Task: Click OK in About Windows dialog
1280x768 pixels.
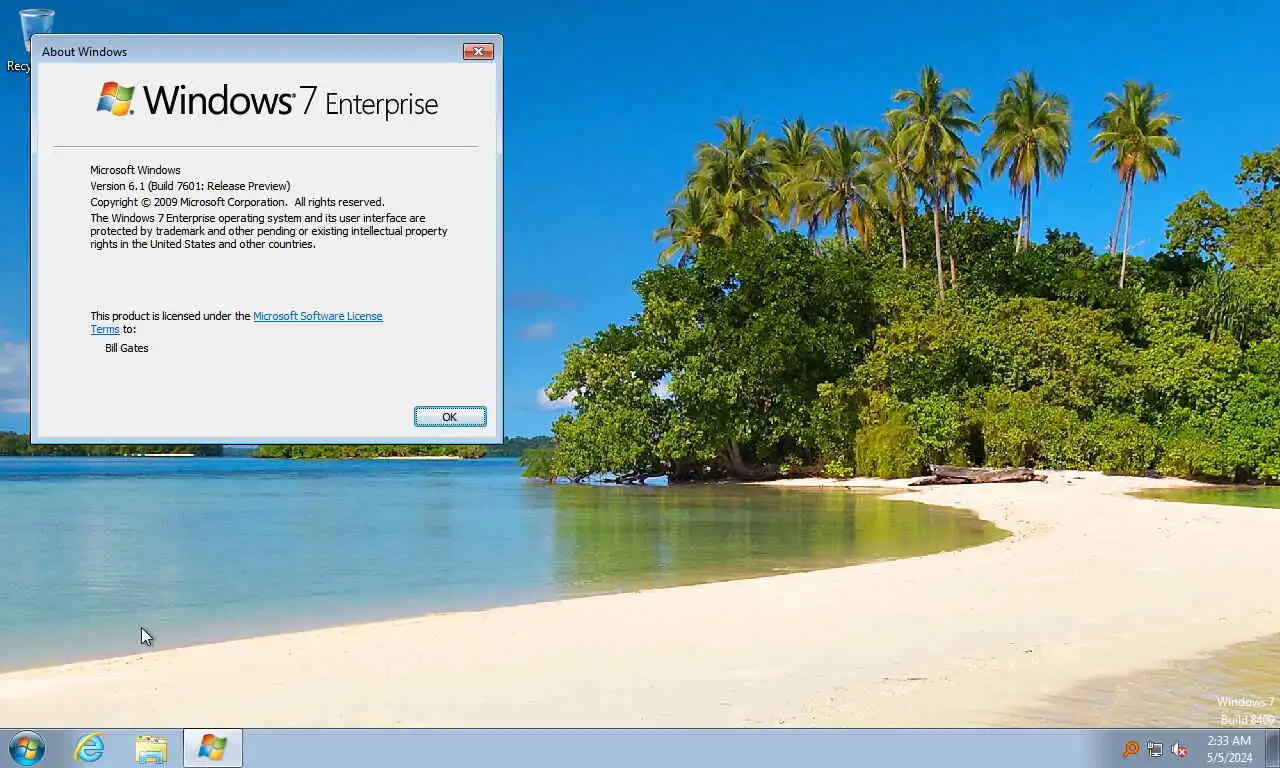Action: point(450,416)
